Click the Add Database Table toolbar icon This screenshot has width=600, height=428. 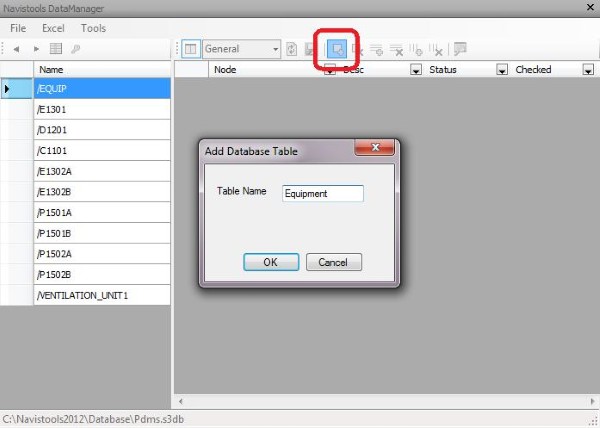tap(339, 49)
